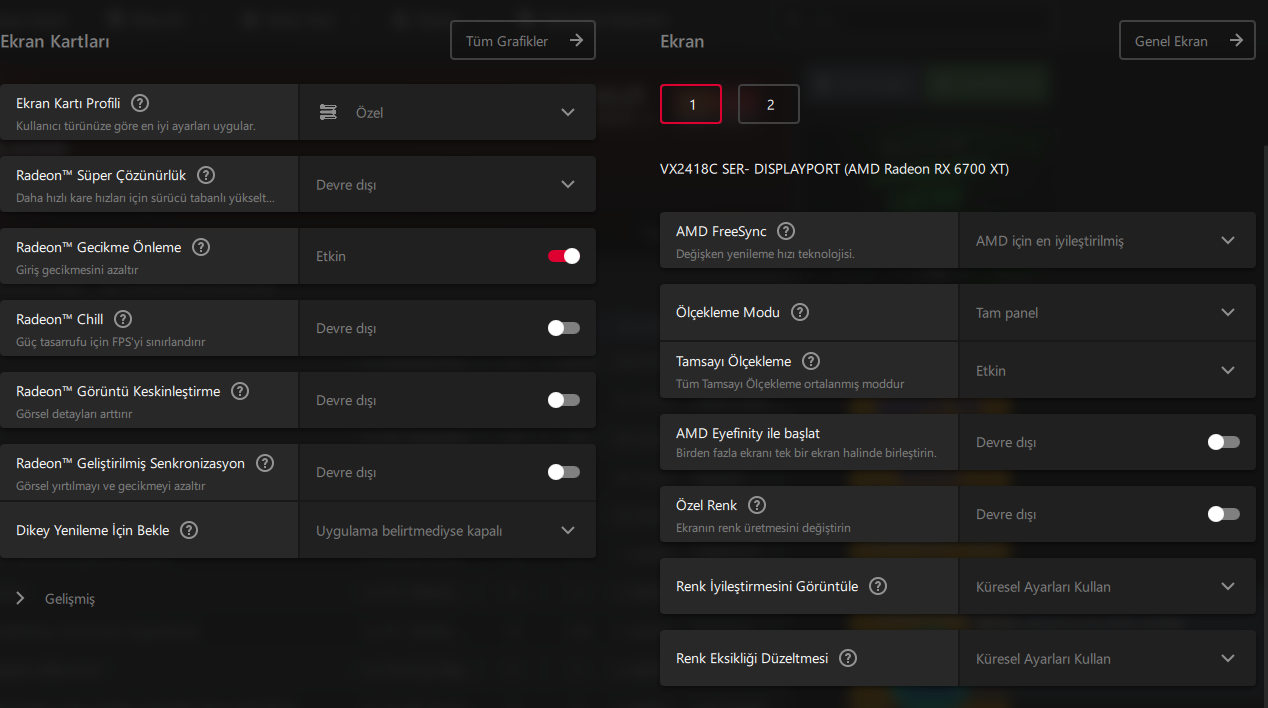Show help for Radeon Görüntü Keskinleştirme
This screenshot has height=708, width=1268.
(x=240, y=391)
